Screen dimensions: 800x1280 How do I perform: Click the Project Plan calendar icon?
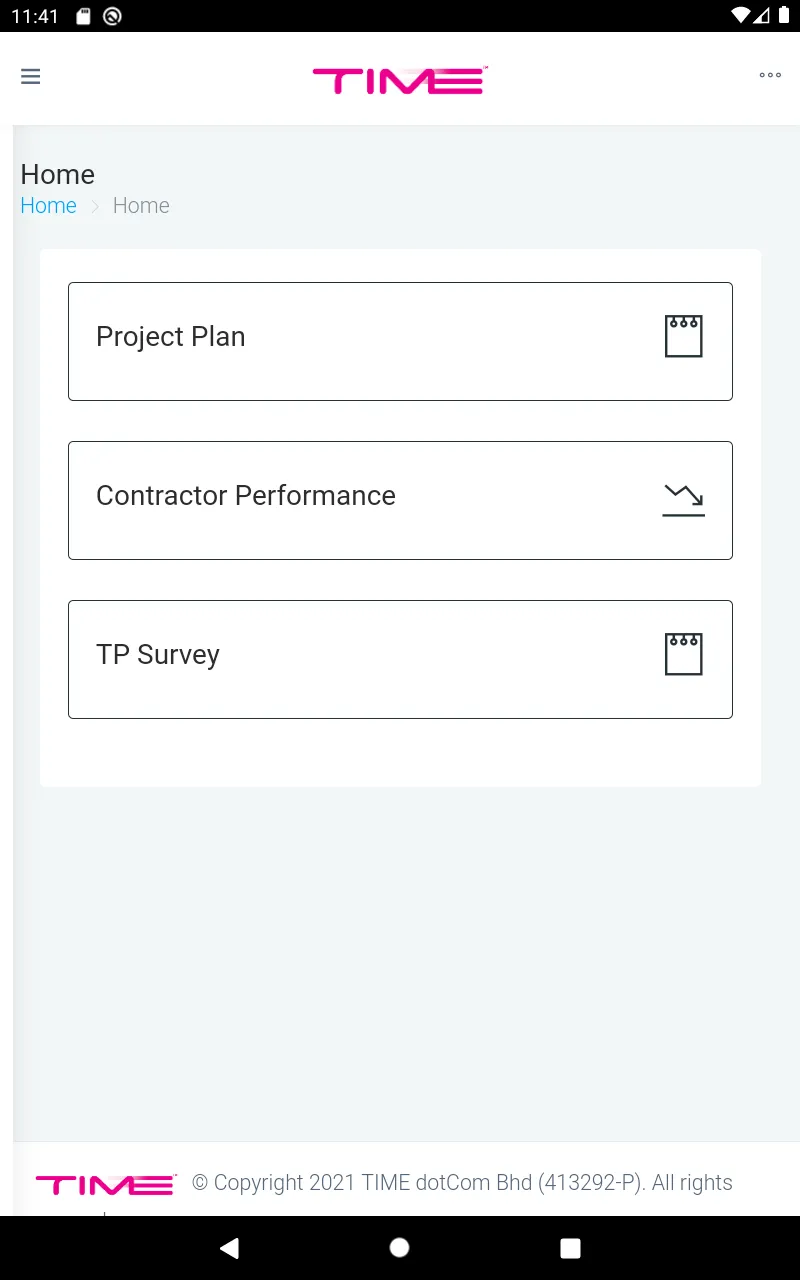click(x=684, y=336)
